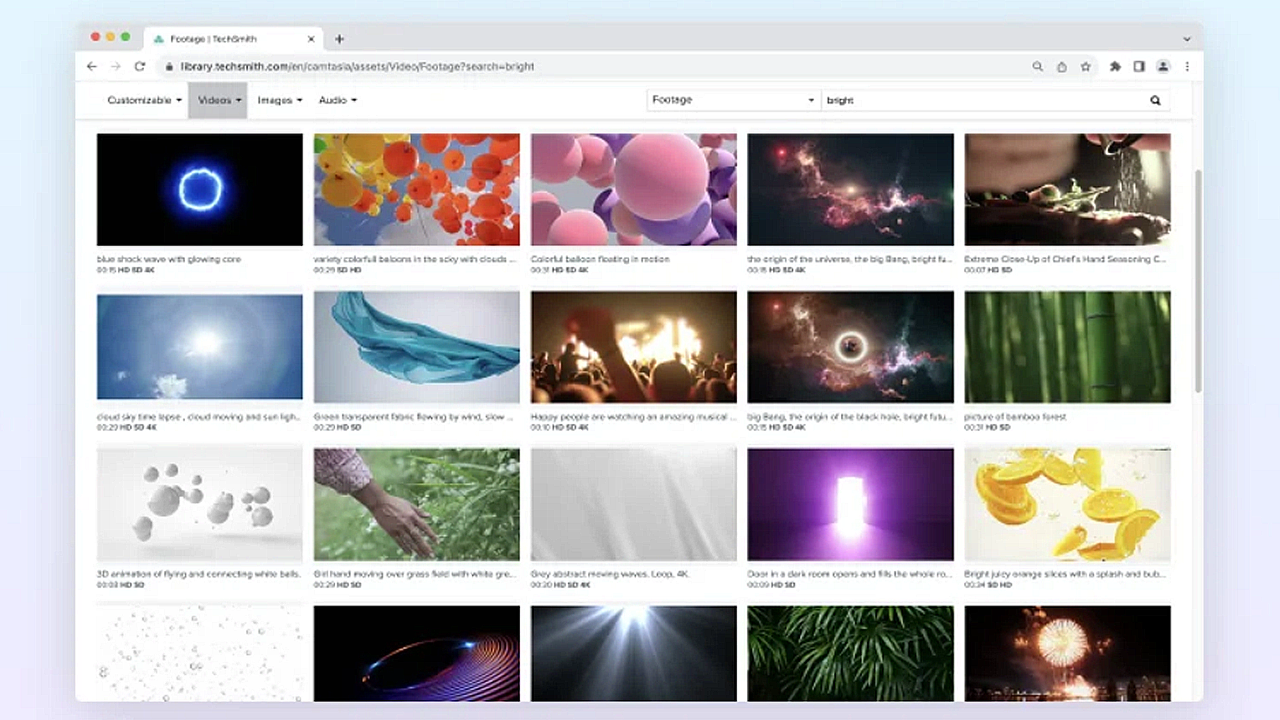The image size is (1280, 720).
Task: Open the Footage media type dropdown
Action: [x=733, y=100]
